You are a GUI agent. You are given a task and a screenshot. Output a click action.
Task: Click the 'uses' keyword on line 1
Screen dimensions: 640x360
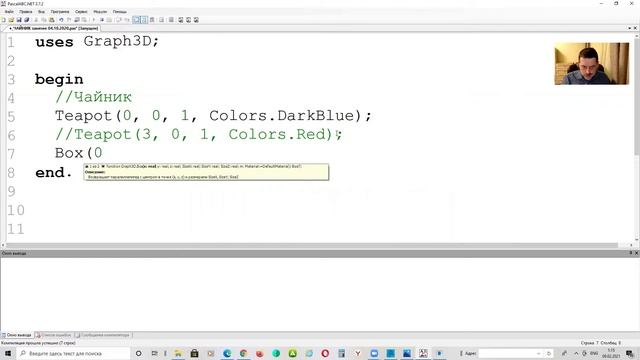54,42
